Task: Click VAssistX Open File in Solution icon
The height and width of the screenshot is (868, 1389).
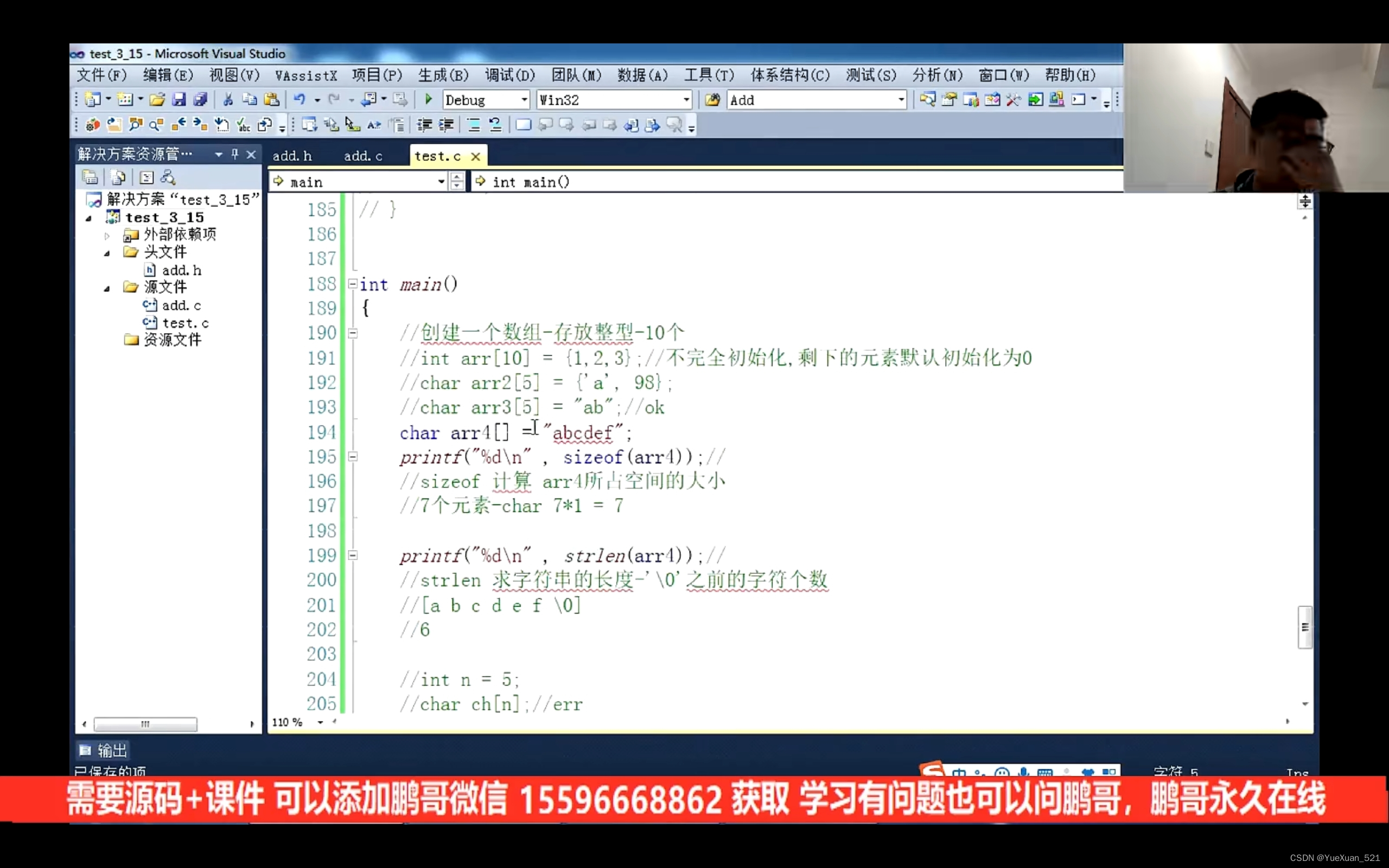Action: click(114, 125)
